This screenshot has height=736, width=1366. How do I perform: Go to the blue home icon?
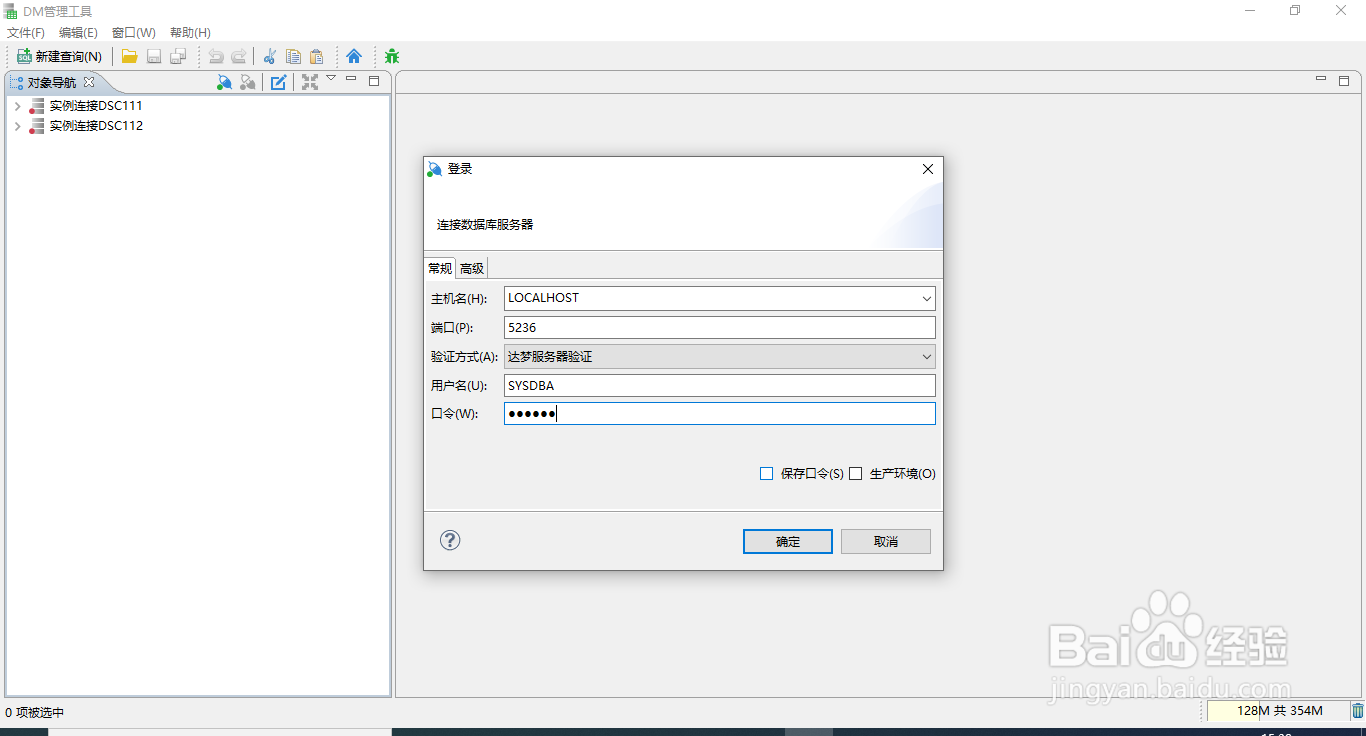[x=354, y=56]
